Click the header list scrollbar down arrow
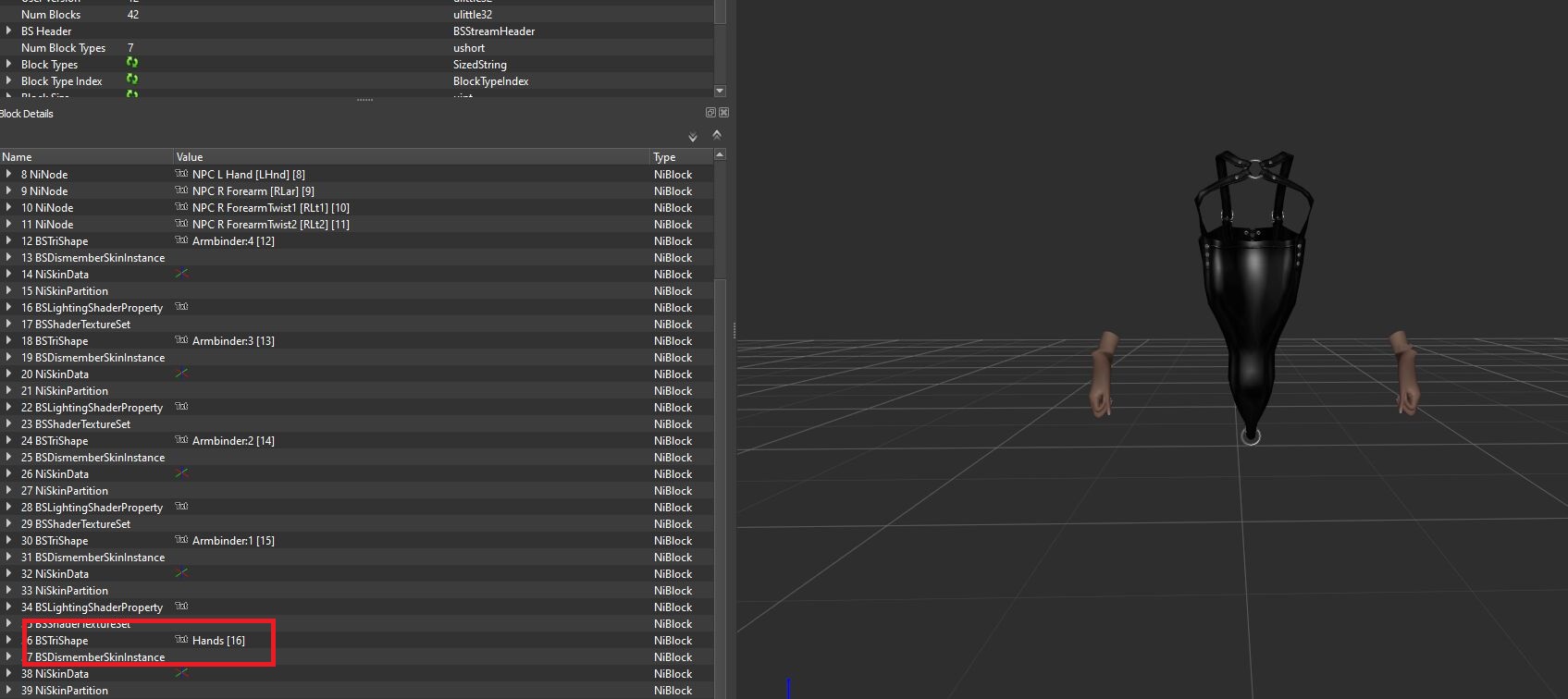This screenshot has width=1568, height=699. [720, 91]
